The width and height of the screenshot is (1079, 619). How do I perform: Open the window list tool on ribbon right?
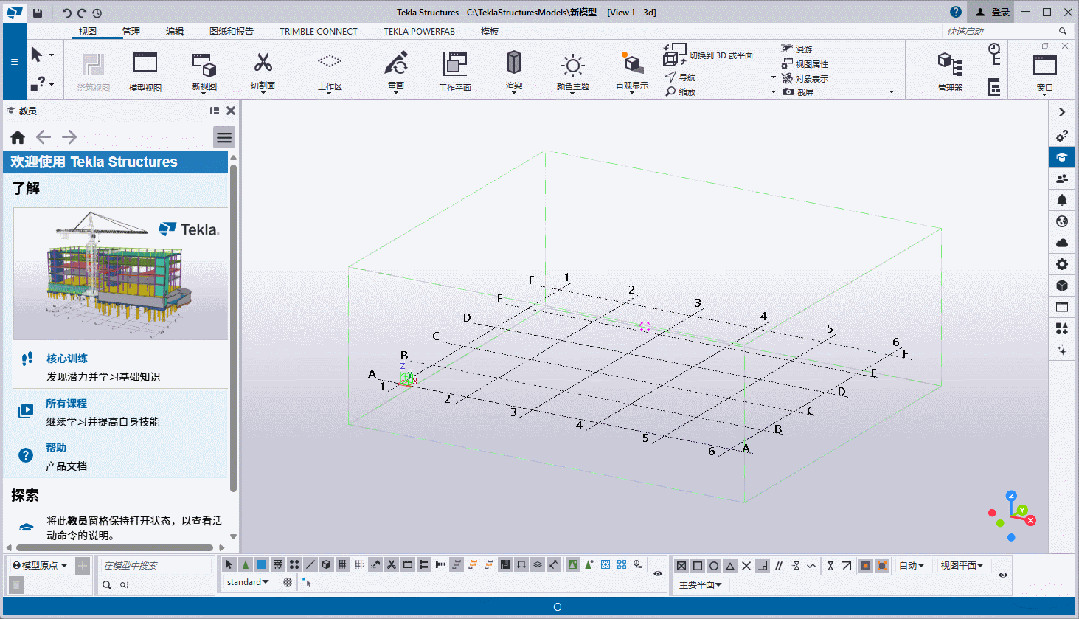tap(1045, 71)
